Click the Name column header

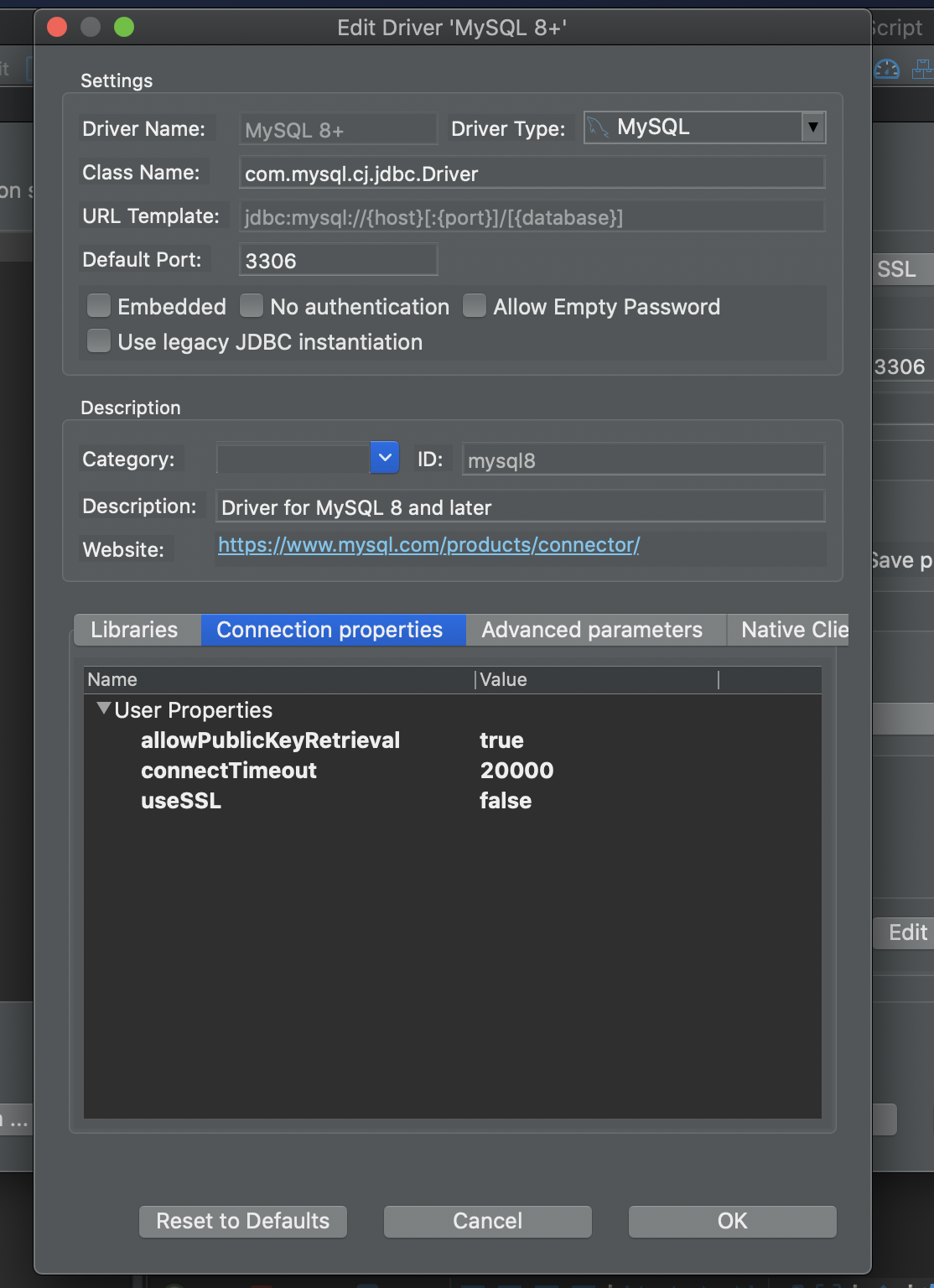(279, 680)
